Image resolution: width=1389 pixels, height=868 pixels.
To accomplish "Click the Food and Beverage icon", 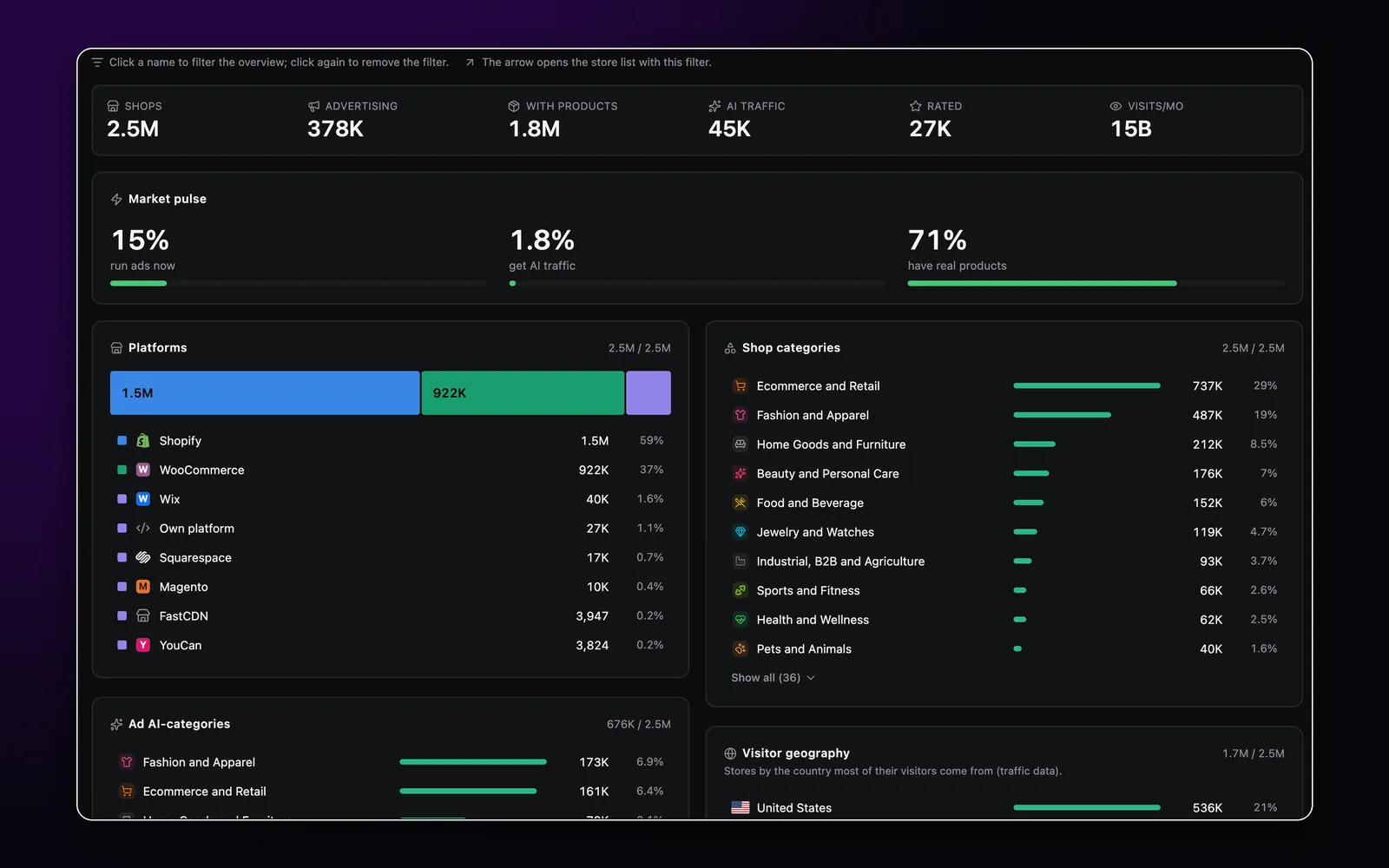I will (741, 503).
